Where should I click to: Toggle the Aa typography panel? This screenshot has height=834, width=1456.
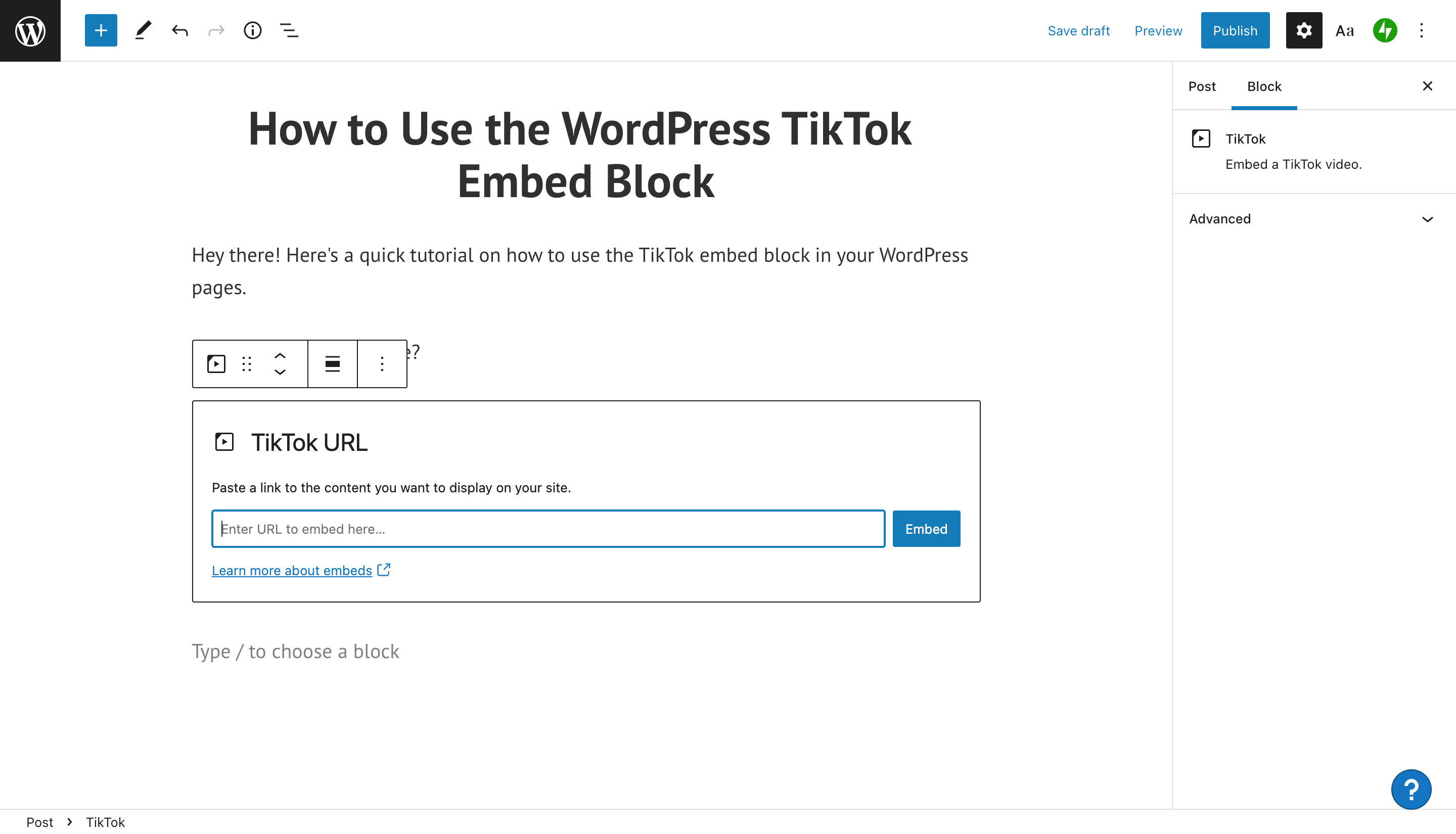click(x=1344, y=30)
